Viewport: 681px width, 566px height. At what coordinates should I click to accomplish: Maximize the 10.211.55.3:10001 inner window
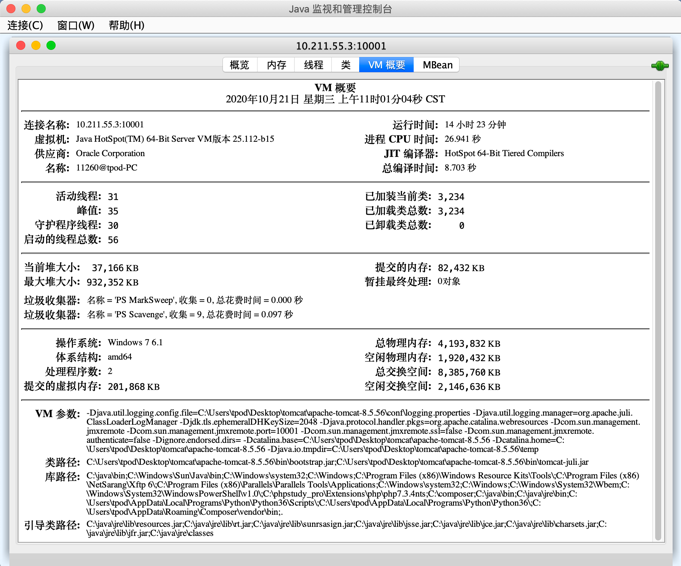pos(51,45)
